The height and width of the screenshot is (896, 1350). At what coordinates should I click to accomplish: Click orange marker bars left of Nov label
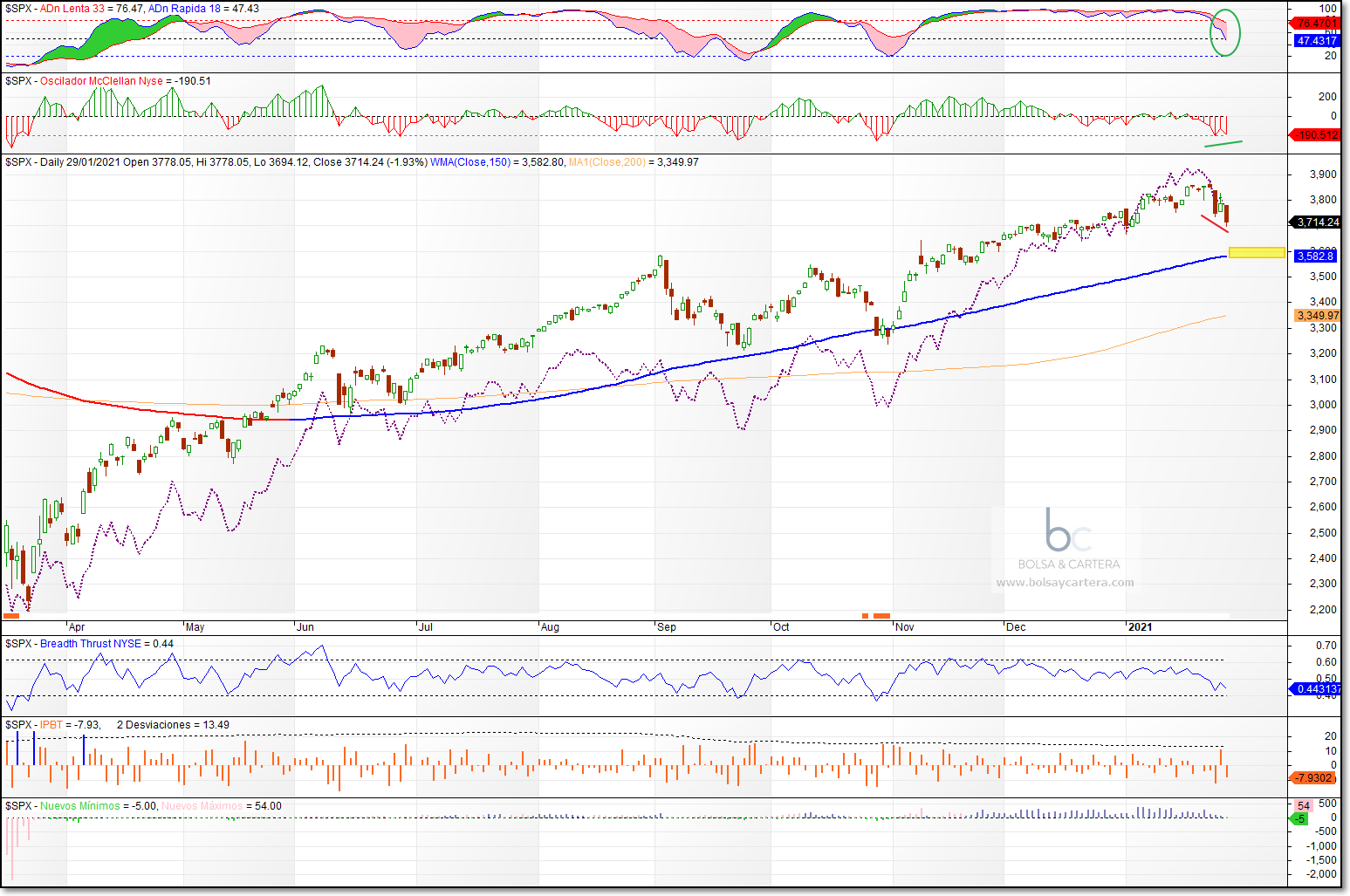(x=881, y=616)
